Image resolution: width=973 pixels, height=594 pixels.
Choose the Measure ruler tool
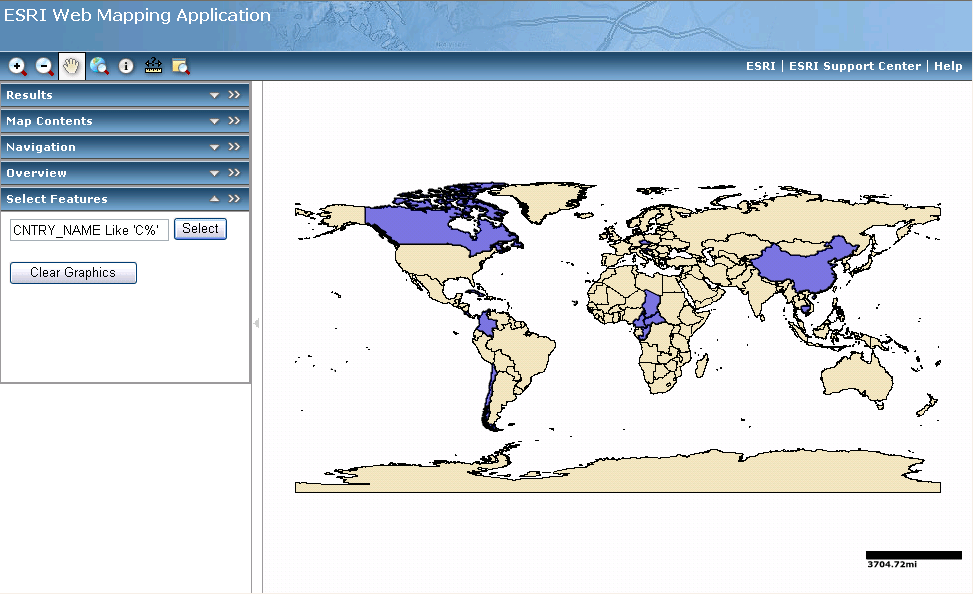coord(153,66)
